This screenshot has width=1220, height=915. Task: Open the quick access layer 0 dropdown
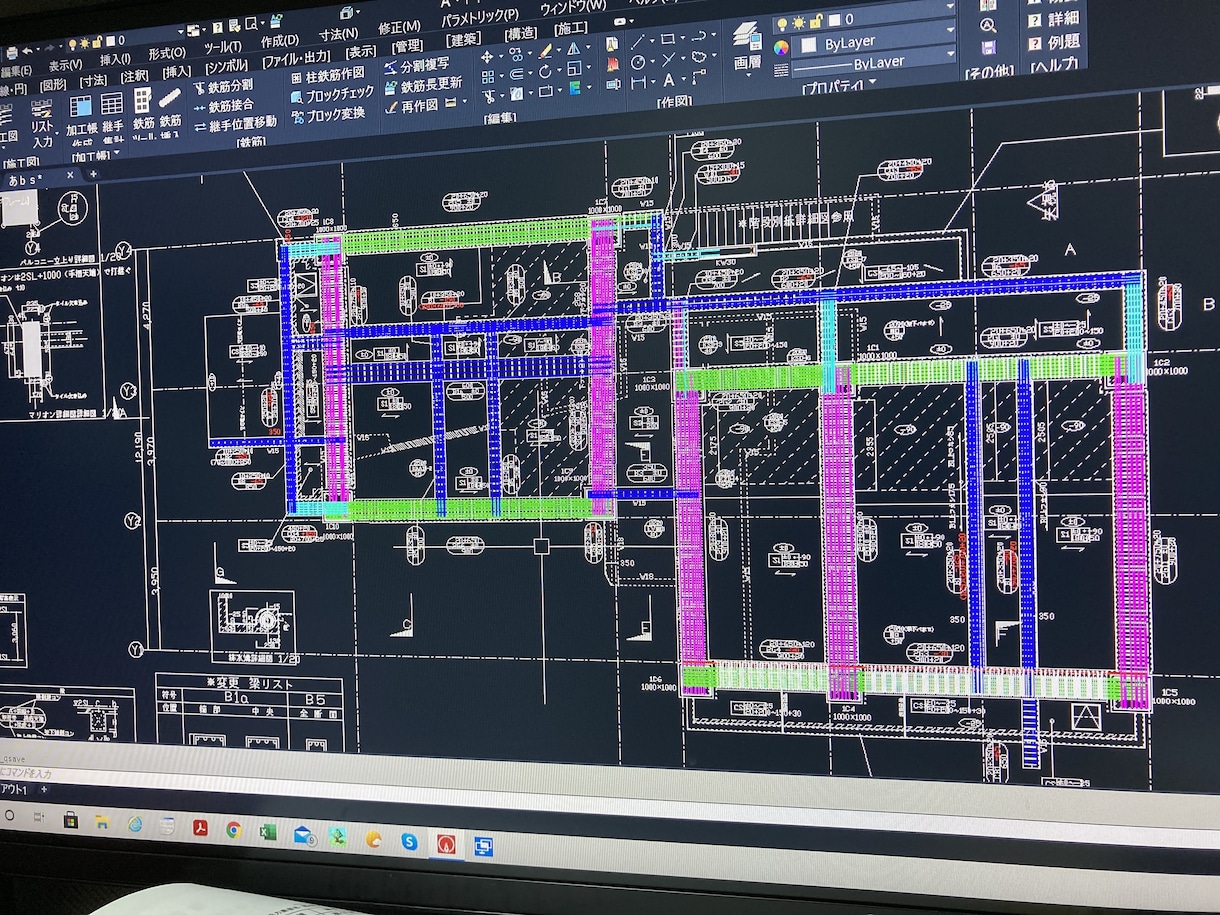click(x=181, y=31)
